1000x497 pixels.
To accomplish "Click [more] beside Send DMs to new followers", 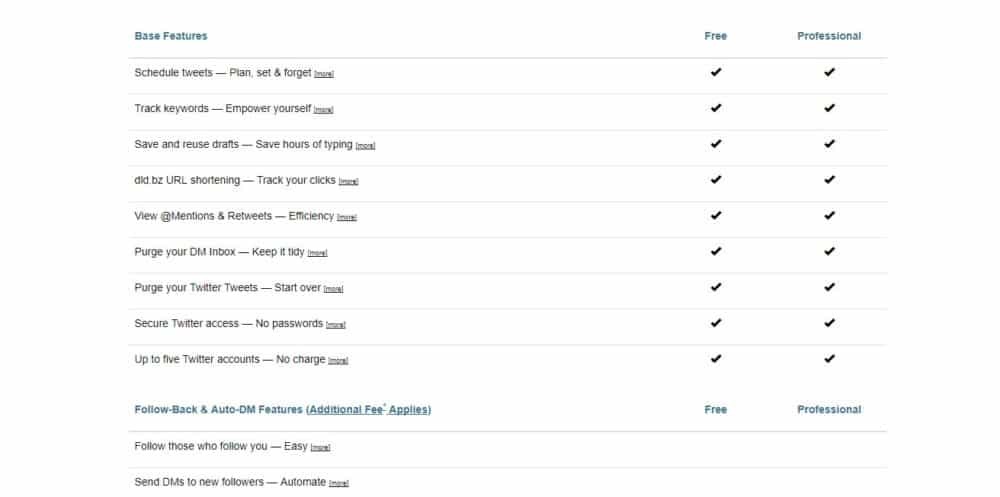I will [339, 484].
